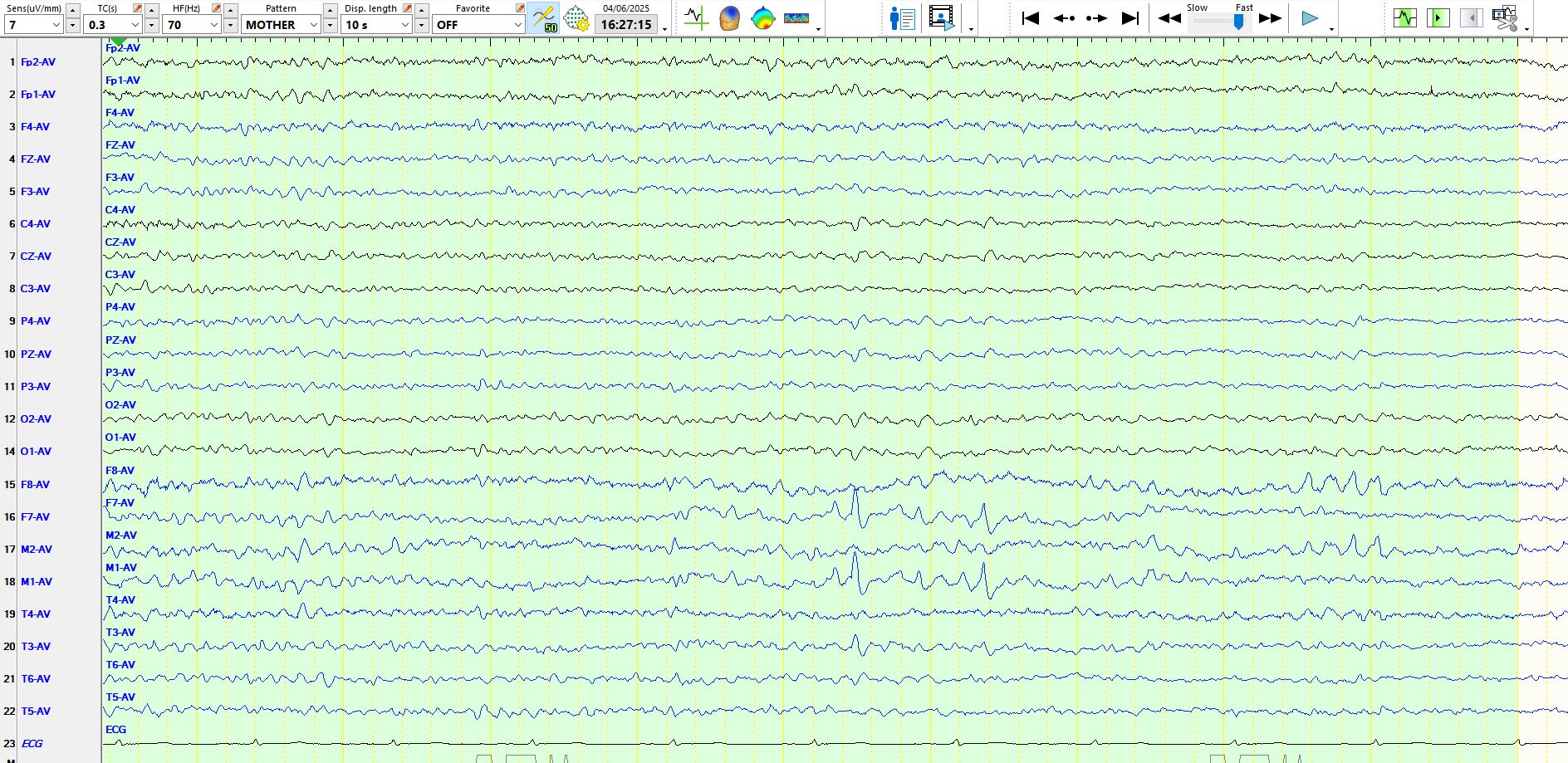Select channel 7 CZ-AV label

(36, 257)
